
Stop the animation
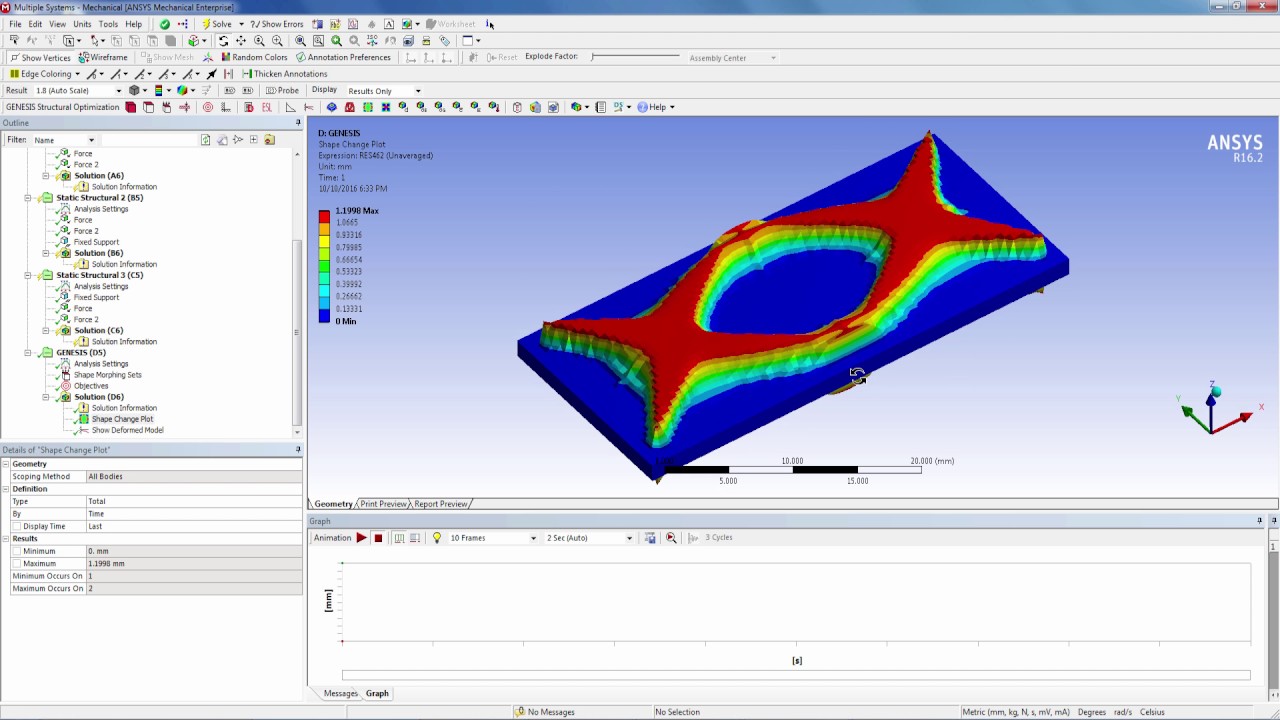[x=378, y=538]
